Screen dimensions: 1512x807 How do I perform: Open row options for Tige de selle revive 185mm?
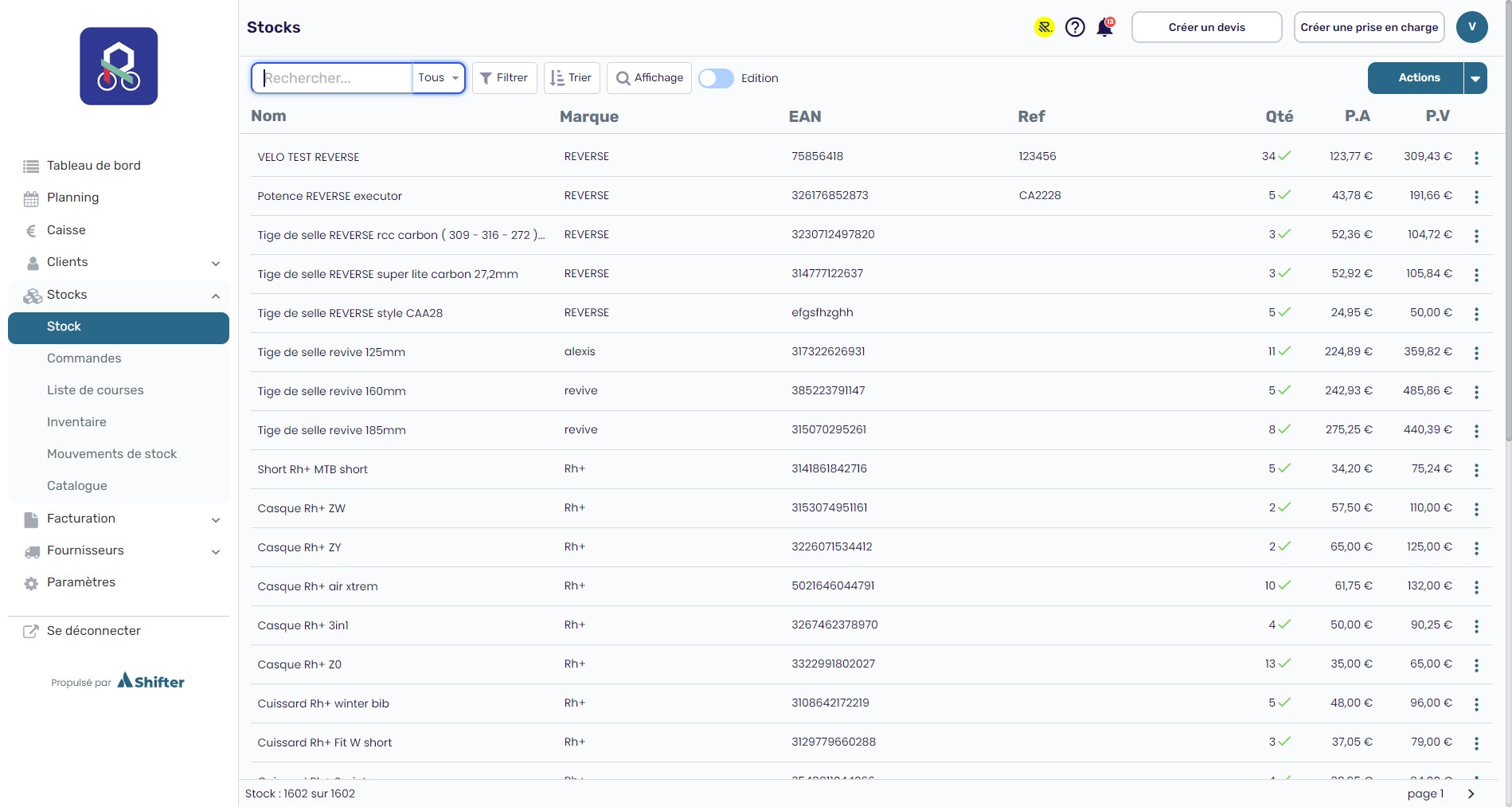(1476, 431)
